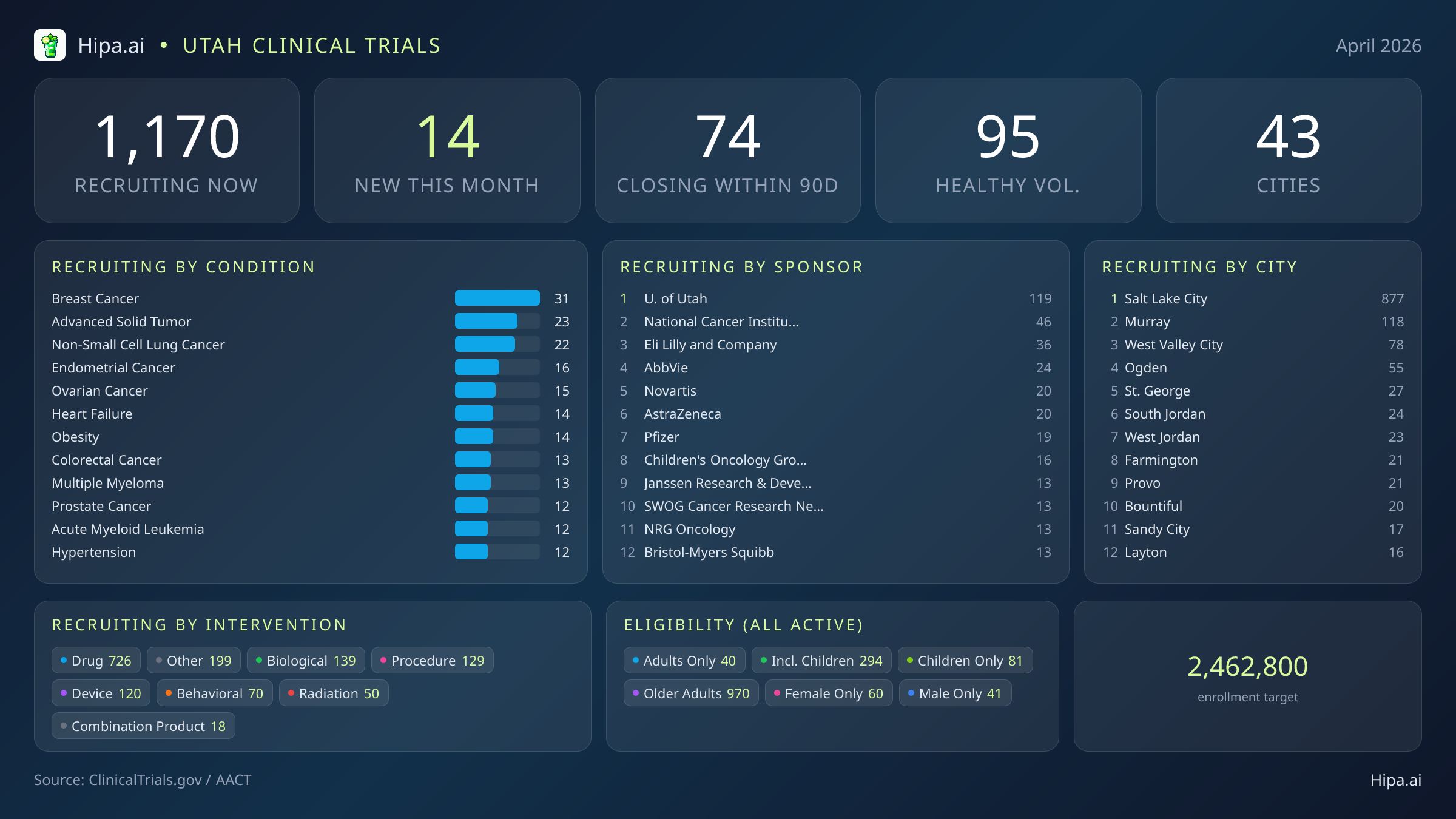Click the Drug 726 intervention chip
Viewport: 1456px width, 819px height.
point(96,661)
